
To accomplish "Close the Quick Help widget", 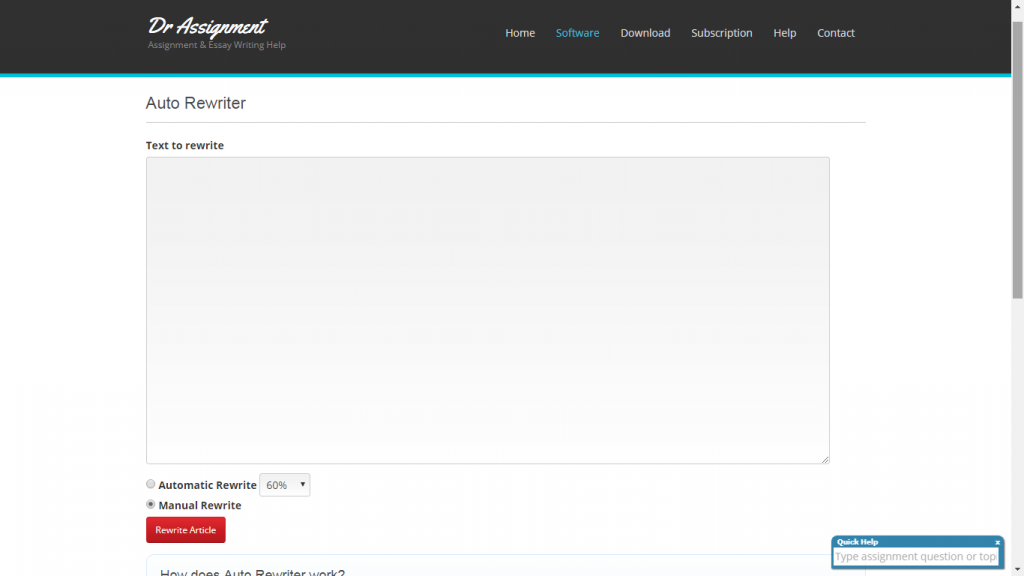I will pyautogui.click(x=997, y=542).
